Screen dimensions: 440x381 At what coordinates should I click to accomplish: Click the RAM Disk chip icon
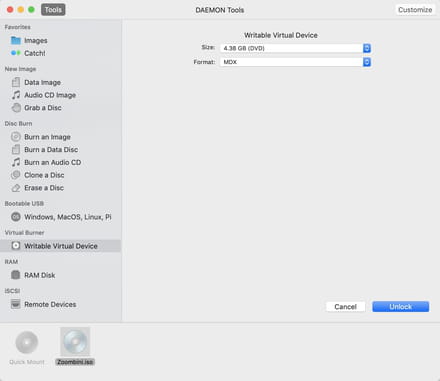pos(16,275)
